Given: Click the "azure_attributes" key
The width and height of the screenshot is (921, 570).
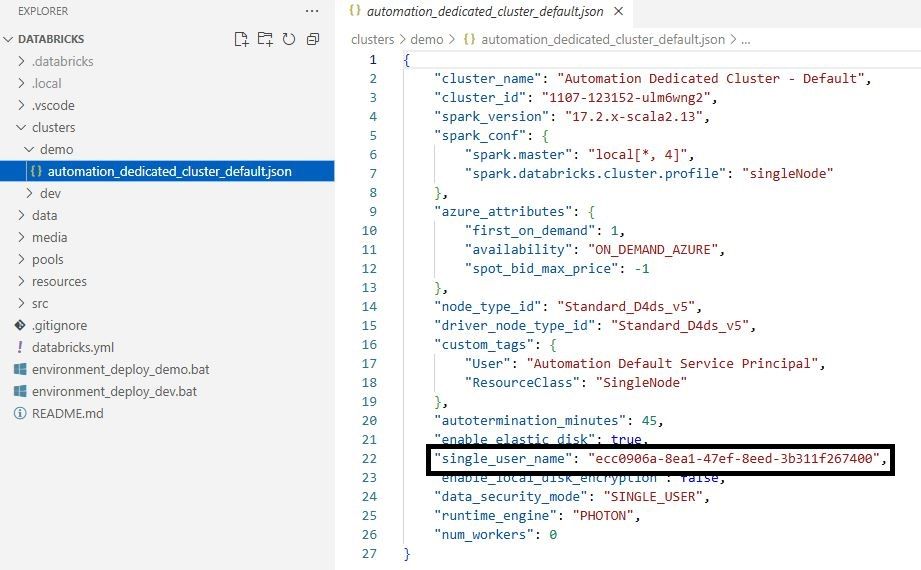Looking at the screenshot, I should click(503, 212).
